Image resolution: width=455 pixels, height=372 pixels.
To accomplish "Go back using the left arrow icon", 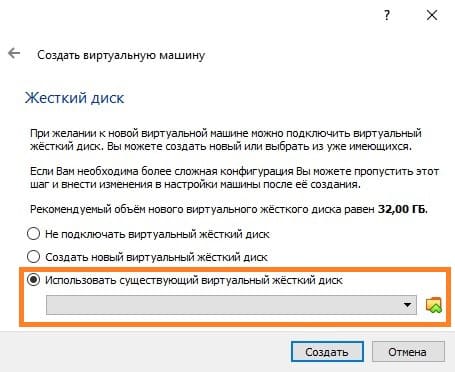I will [14, 53].
